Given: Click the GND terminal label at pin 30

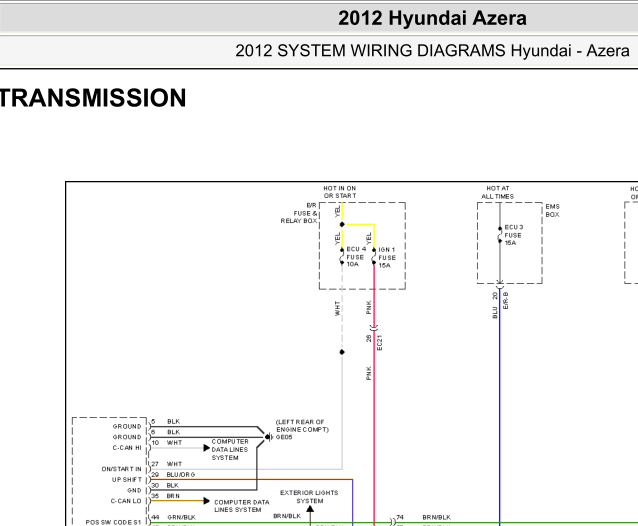Looking at the screenshot, I should (x=134, y=490).
